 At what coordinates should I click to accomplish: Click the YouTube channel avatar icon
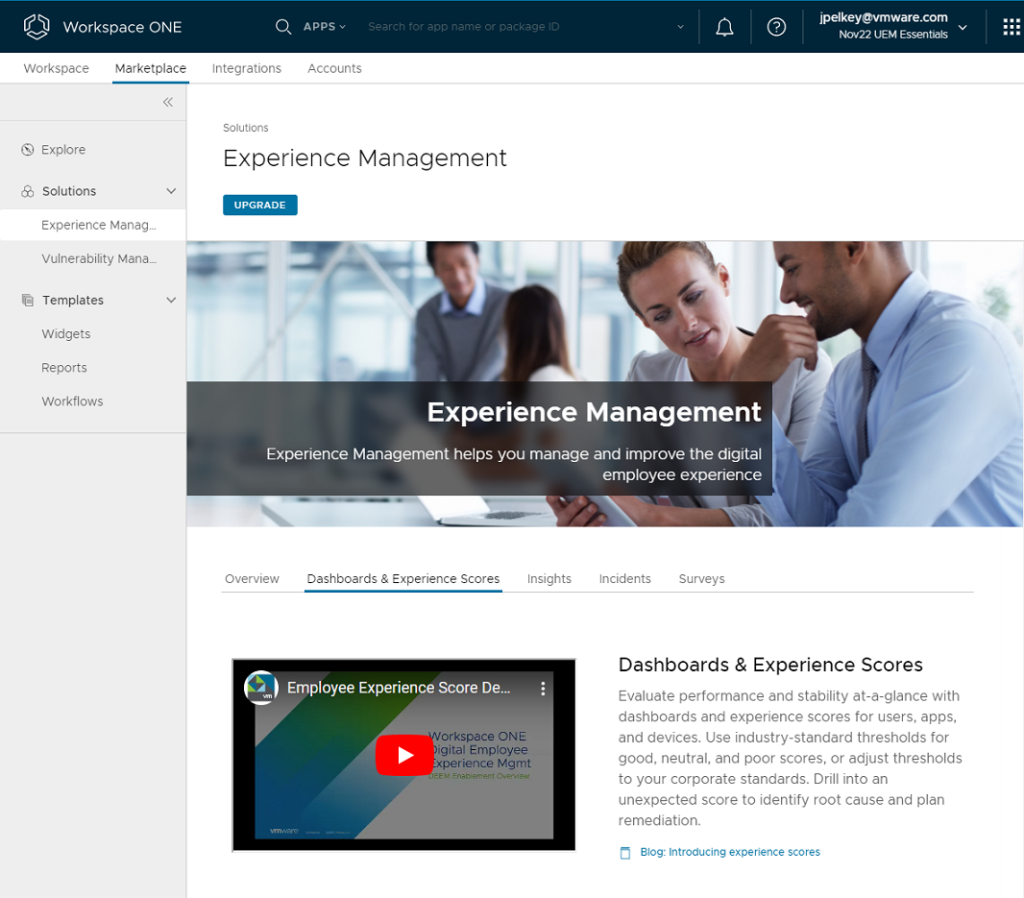point(261,688)
